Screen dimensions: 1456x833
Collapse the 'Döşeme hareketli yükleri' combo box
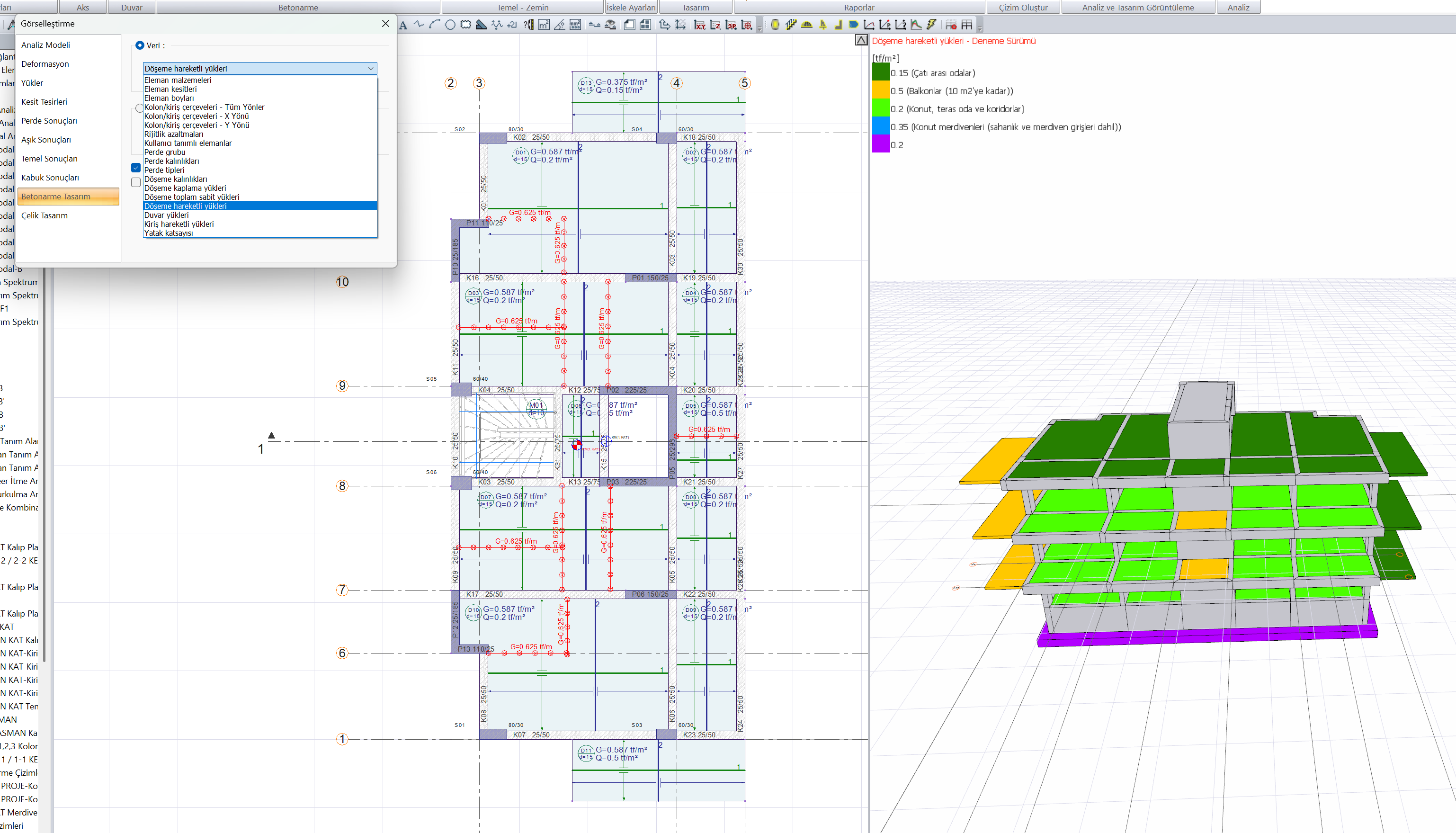371,69
